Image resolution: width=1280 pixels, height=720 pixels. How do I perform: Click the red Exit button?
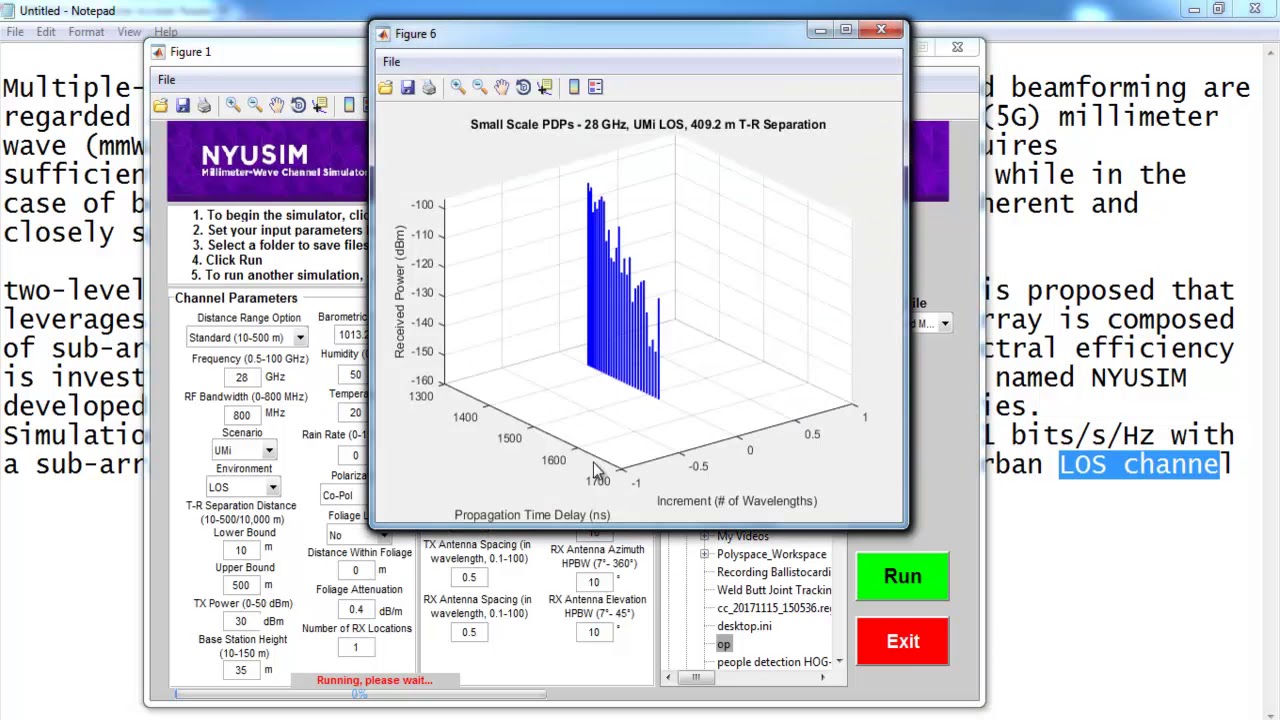[x=902, y=642]
